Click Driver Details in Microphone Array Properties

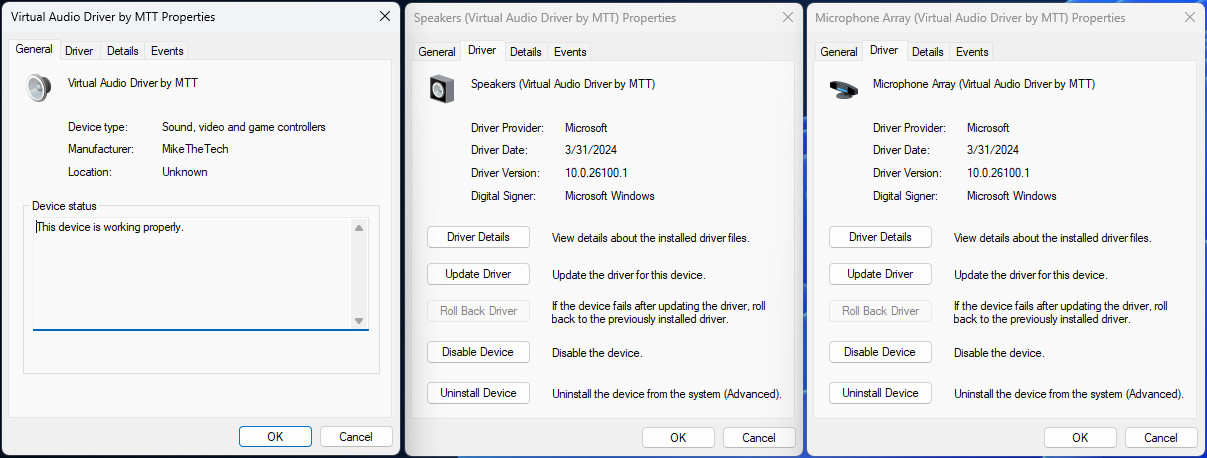[880, 237]
